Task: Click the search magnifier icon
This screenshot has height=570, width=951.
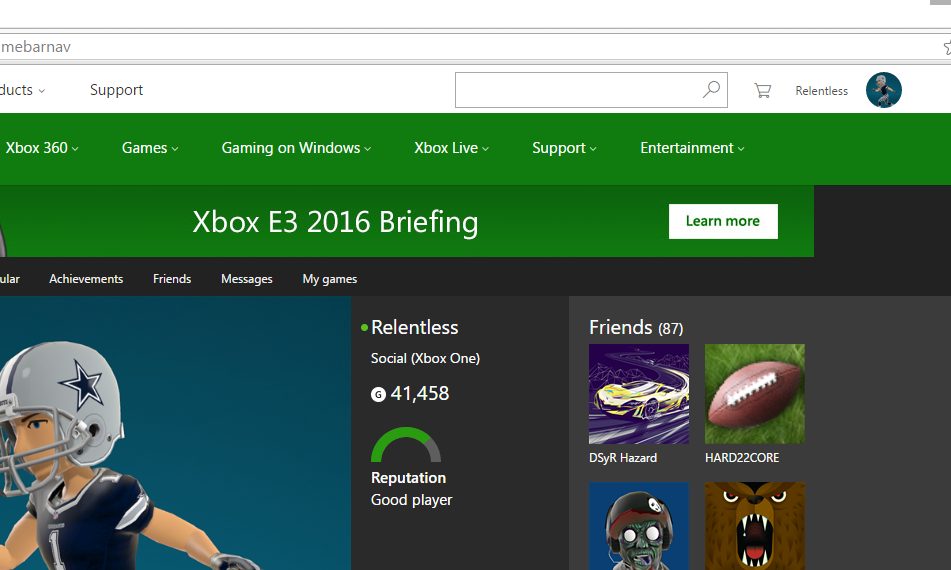Action: [711, 90]
